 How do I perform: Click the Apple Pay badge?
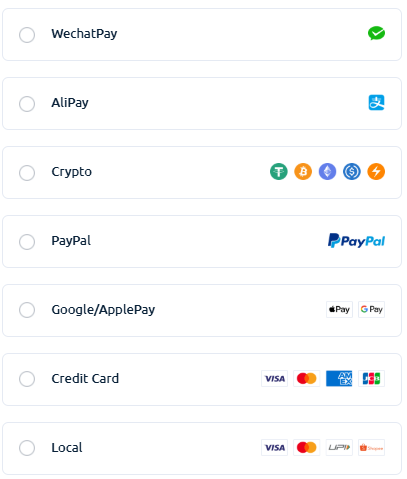339,309
